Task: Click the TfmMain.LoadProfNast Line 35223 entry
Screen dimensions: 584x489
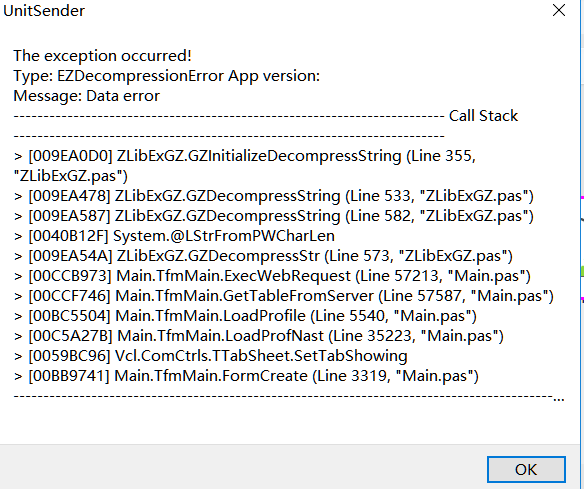Action: [258, 336]
